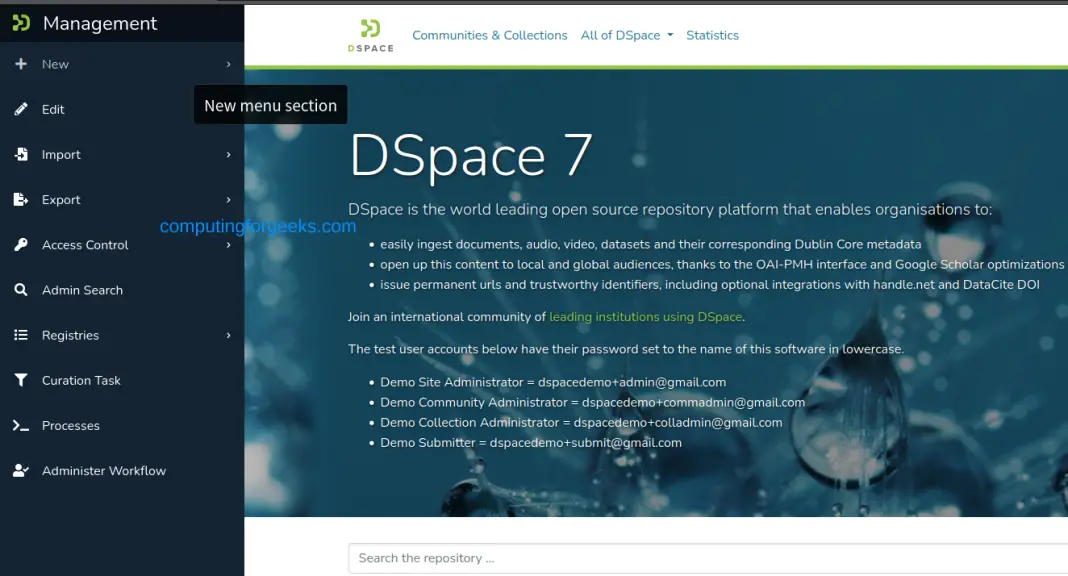
Task: Select the New plus icon in sidebar
Action: [x=22, y=64]
